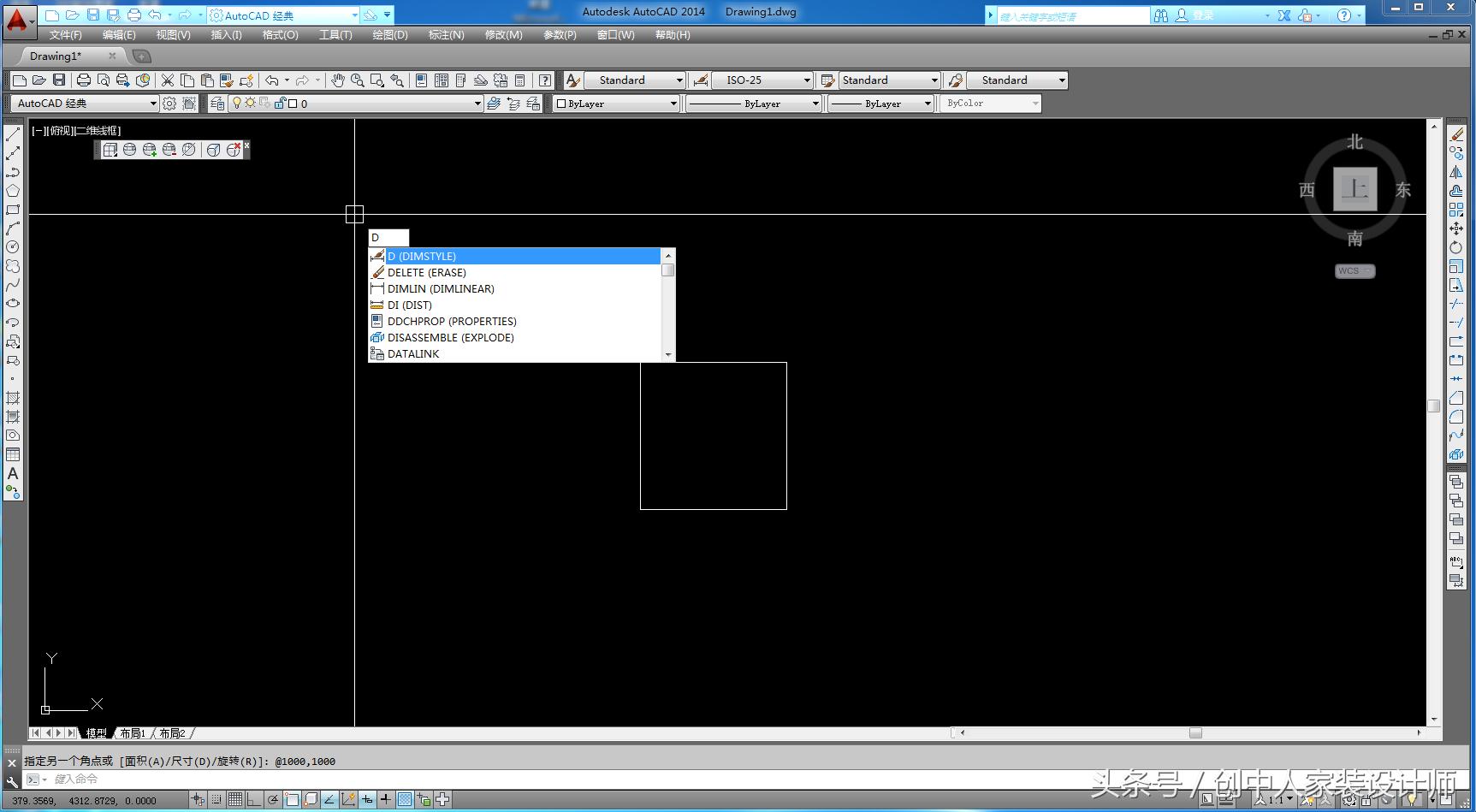Image resolution: width=1476 pixels, height=812 pixels.
Task: Open the 格式(O) menu
Action: [280, 35]
